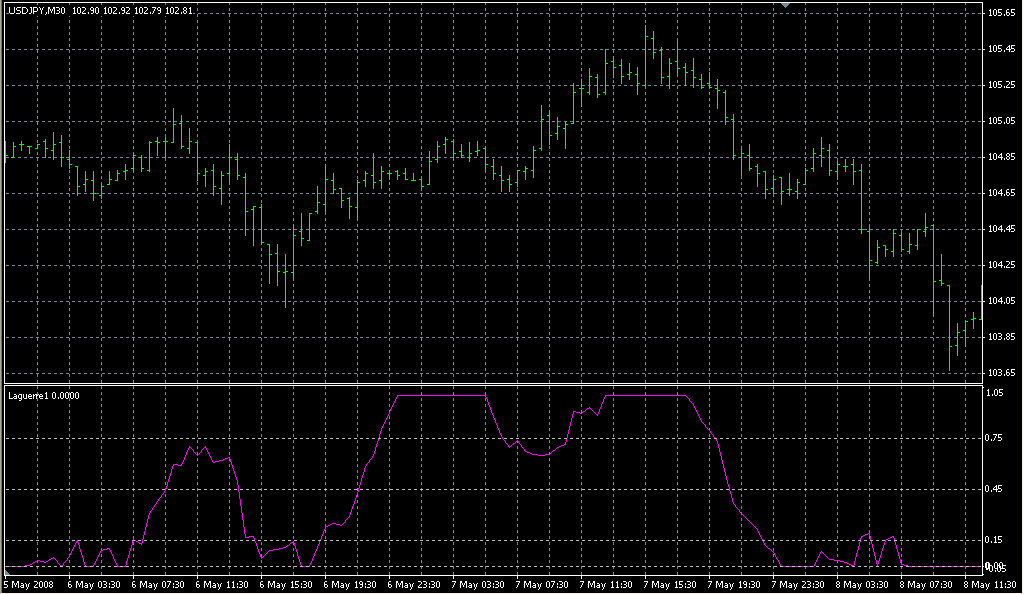Click the 103.65 price axis label
Viewport: 1024px width, 594px height.
pyautogui.click(x=1001, y=373)
